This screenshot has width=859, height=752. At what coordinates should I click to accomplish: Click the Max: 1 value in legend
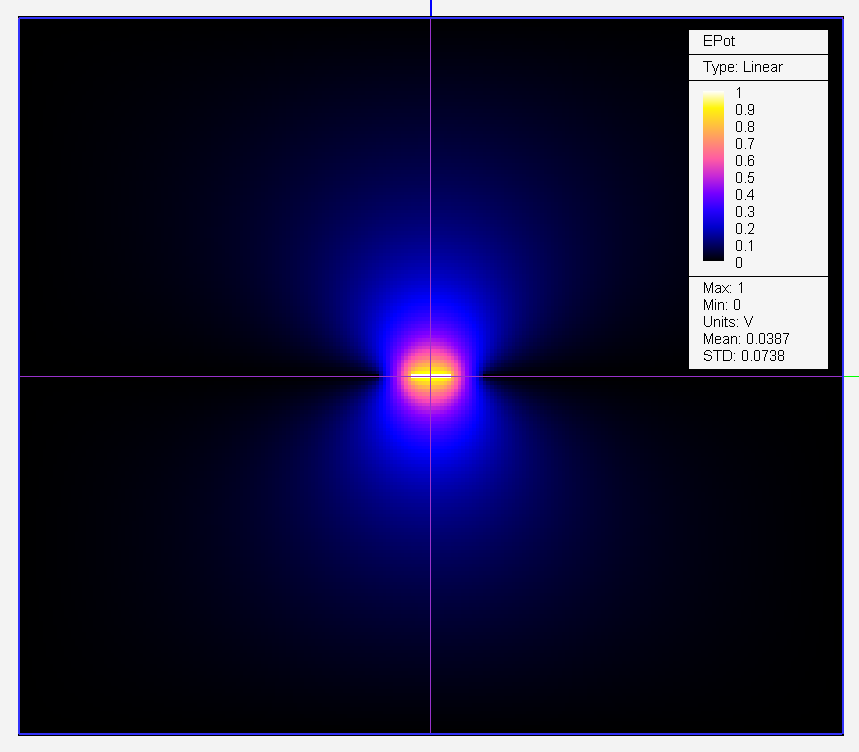click(723, 288)
